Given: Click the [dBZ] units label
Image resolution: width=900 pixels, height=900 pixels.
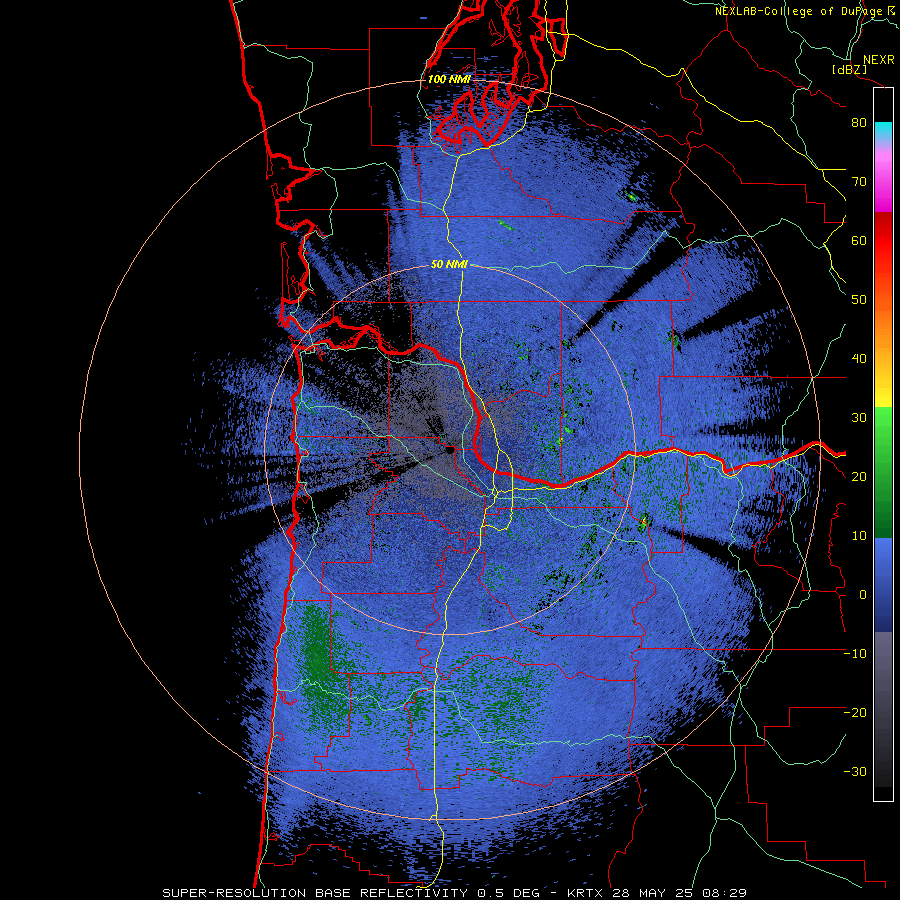Looking at the screenshot, I should click(849, 70).
